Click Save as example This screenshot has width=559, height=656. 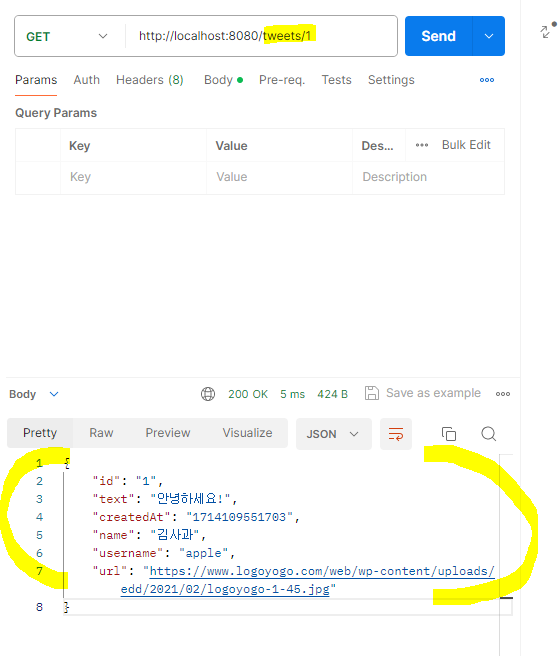[x=423, y=393]
